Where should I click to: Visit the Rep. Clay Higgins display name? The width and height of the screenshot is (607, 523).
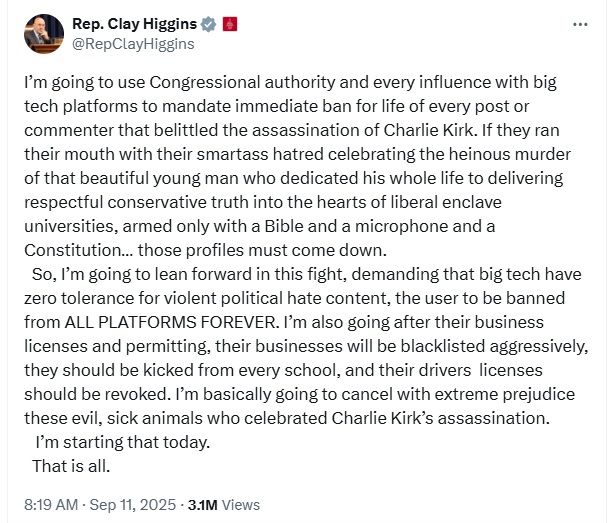point(134,24)
